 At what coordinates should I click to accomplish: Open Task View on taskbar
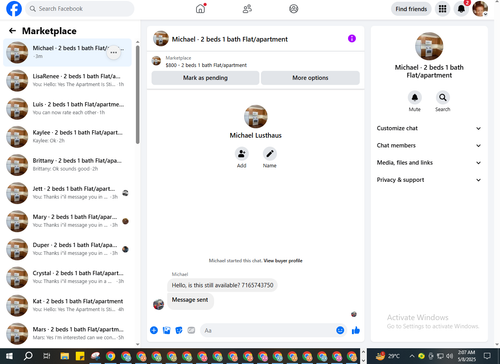[x=47, y=356]
